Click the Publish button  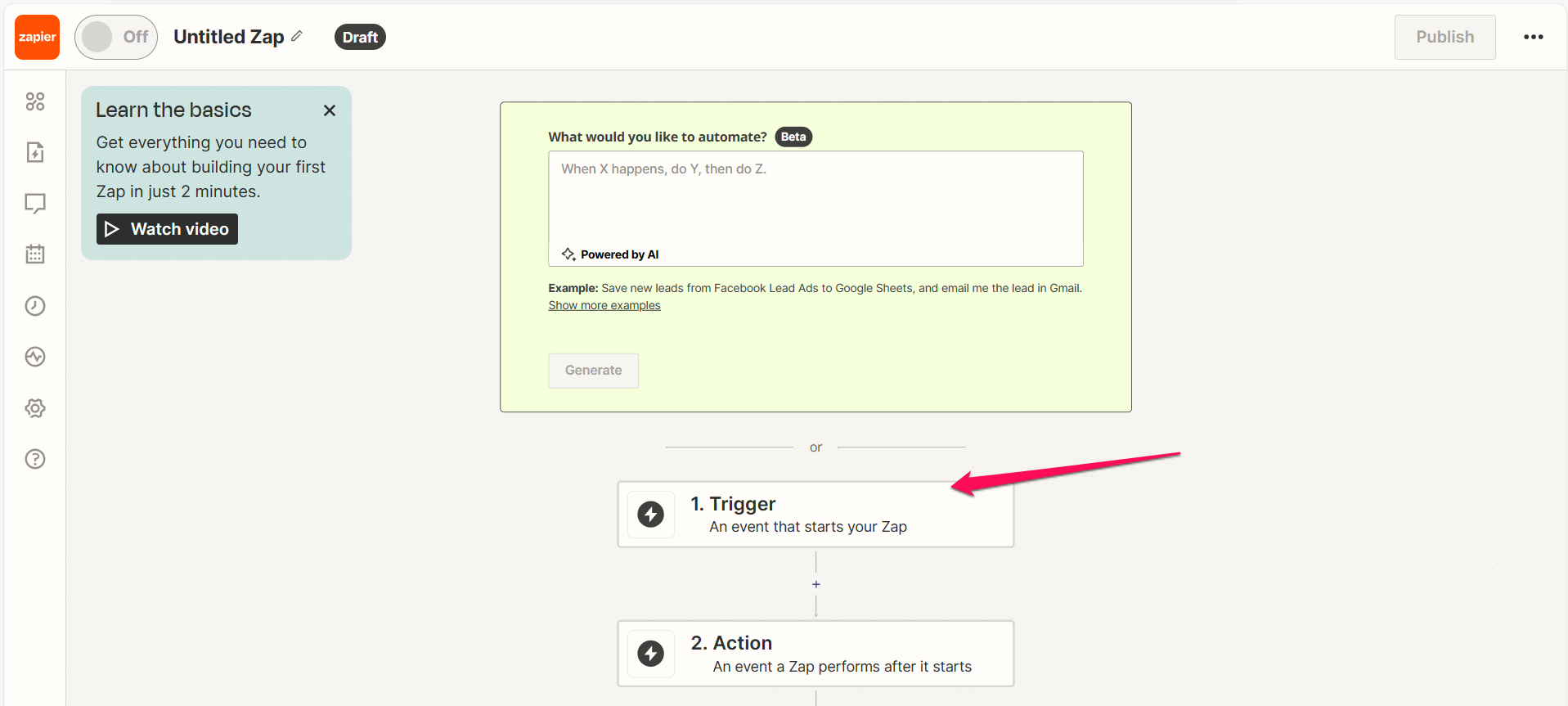pos(1444,37)
